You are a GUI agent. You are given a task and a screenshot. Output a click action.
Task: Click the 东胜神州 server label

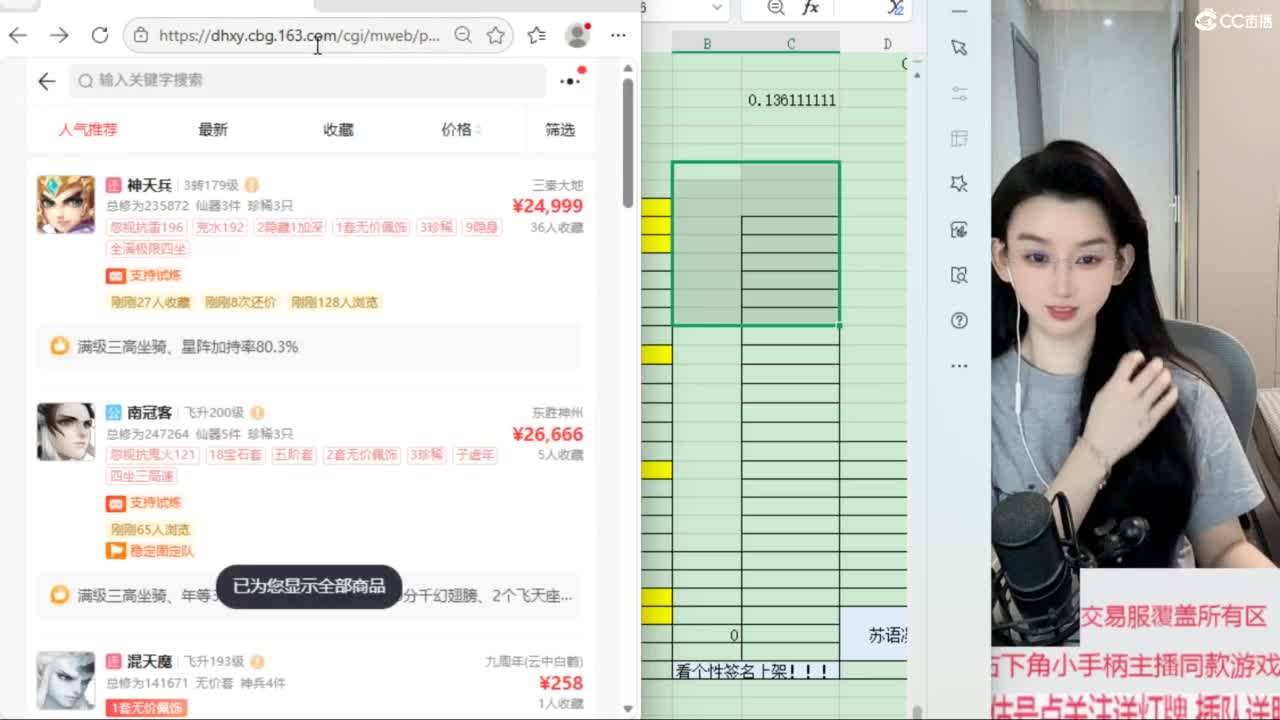coord(558,413)
